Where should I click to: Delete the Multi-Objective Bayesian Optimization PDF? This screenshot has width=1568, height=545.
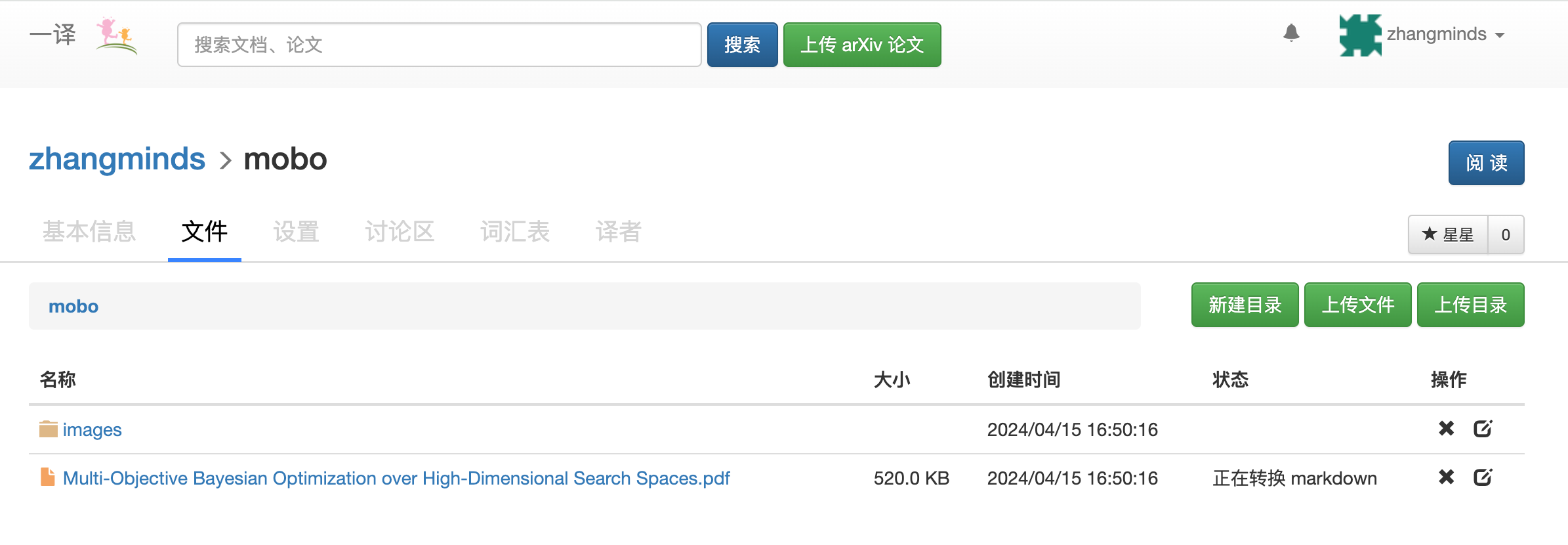tap(1446, 477)
